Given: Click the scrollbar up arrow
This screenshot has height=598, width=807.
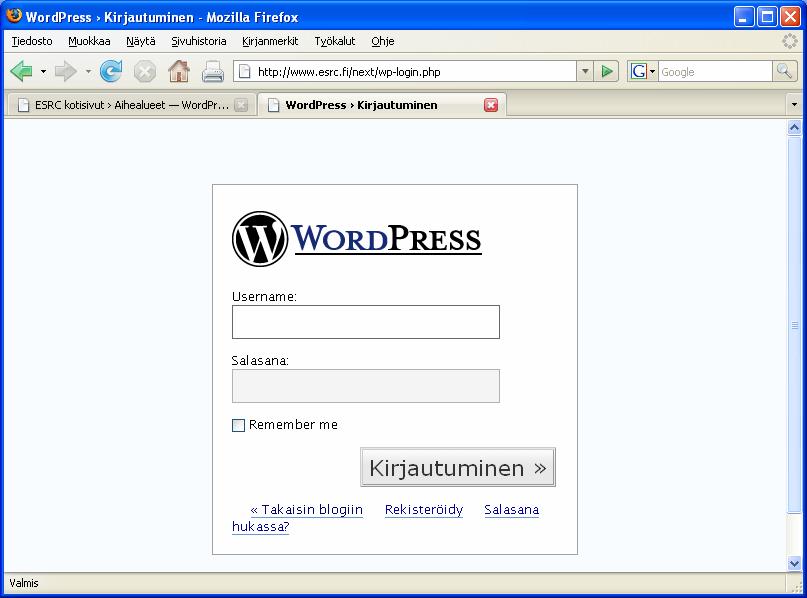Looking at the screenshot, I should click(x=794, y=128).
